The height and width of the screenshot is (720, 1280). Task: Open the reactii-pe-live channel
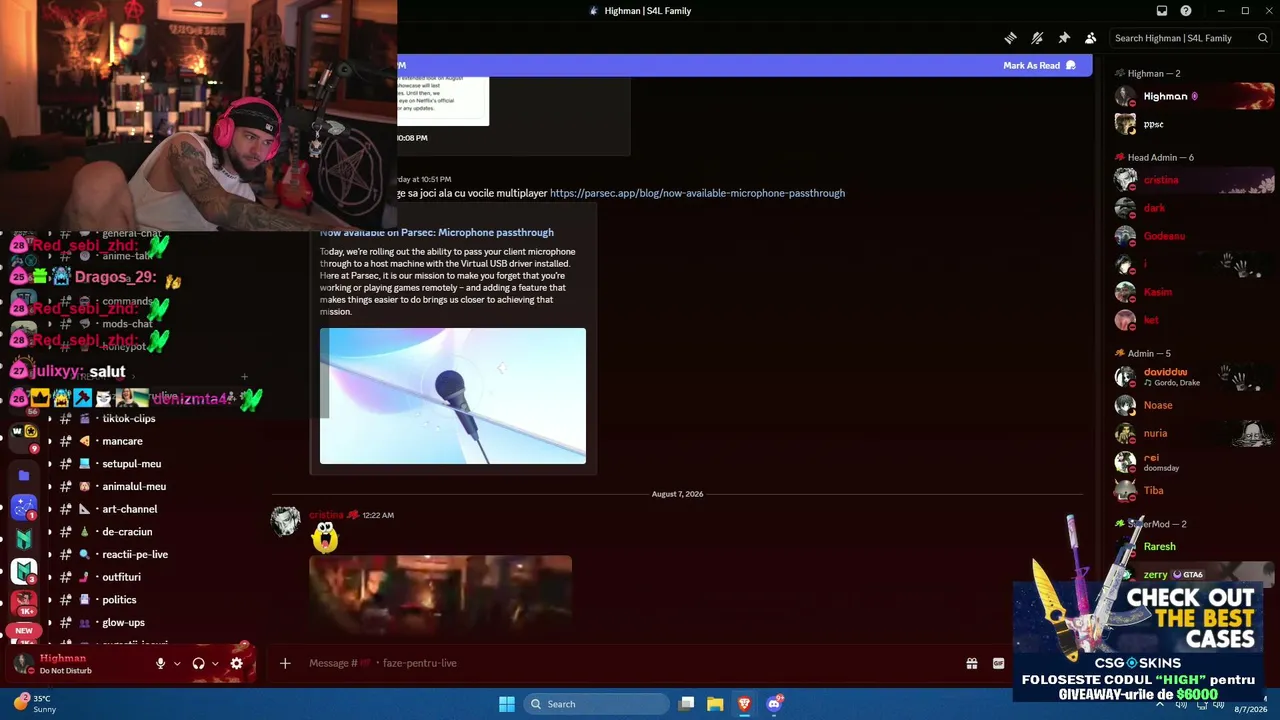click(135, 554)
